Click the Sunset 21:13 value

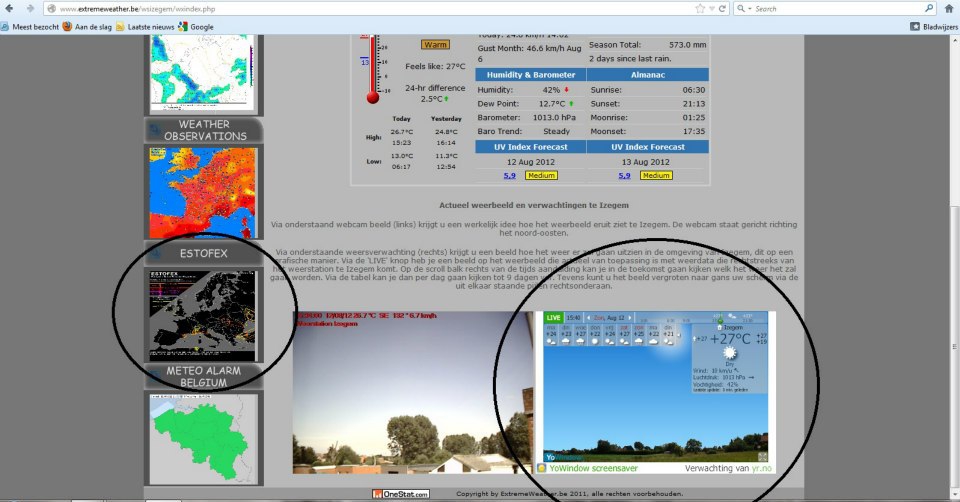694,103
